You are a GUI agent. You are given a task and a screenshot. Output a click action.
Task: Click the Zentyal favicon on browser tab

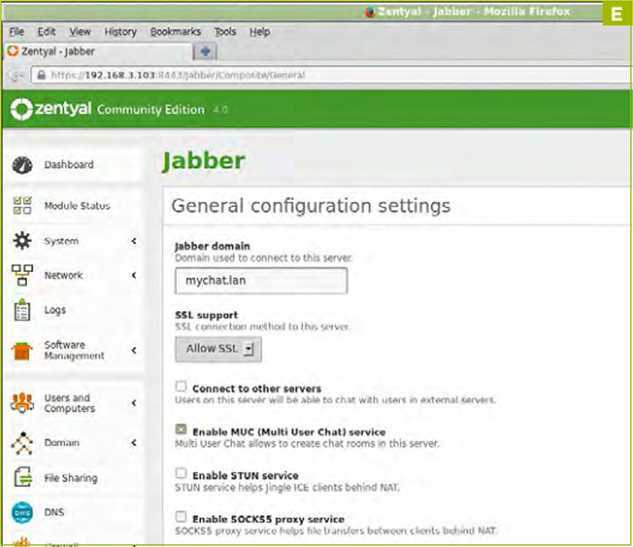13,51
